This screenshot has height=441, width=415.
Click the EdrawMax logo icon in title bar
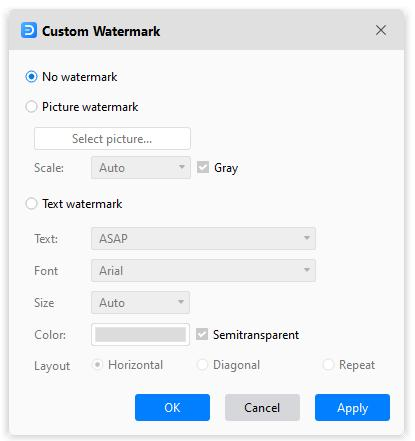[x=29, y=31]
